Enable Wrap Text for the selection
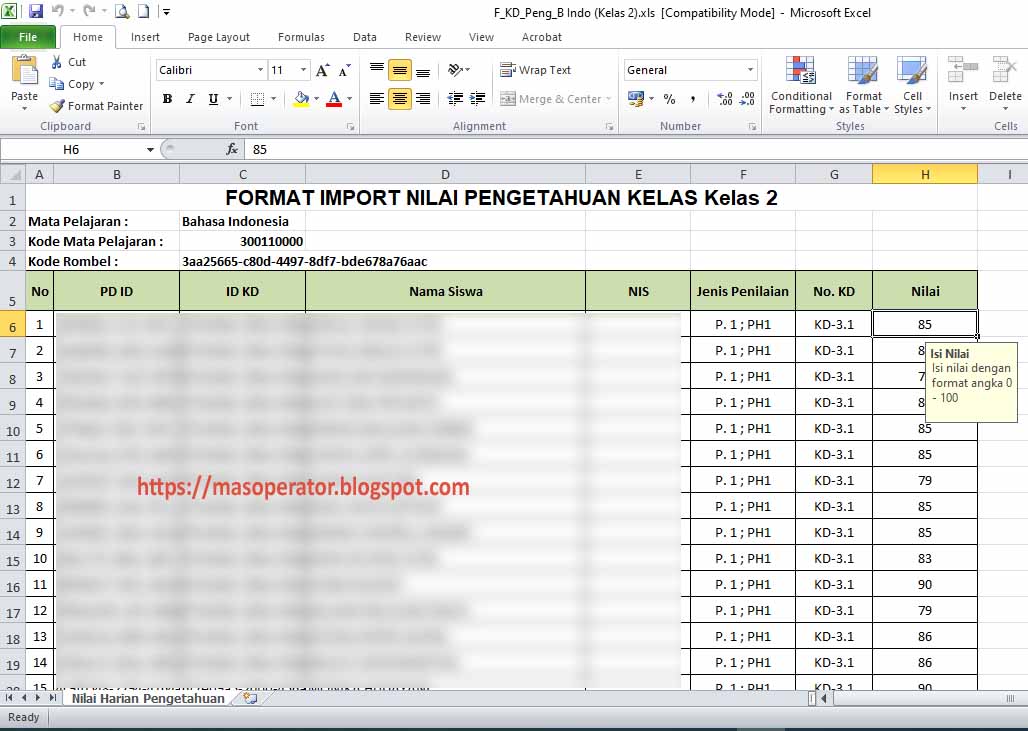 pyautogui.click(x=535, y=69)
